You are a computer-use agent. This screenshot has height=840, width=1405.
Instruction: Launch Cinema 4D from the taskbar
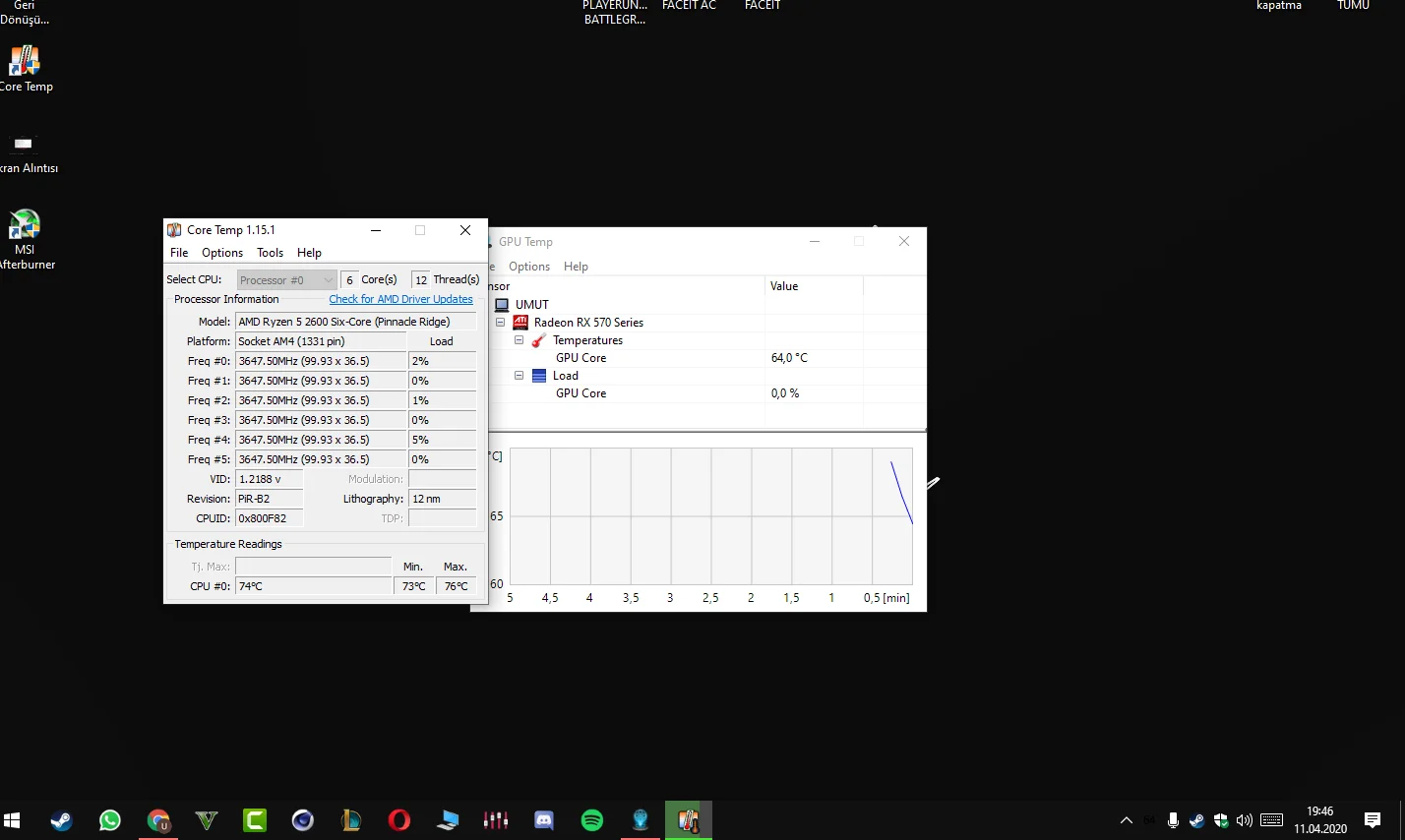[x=303, y=820]
